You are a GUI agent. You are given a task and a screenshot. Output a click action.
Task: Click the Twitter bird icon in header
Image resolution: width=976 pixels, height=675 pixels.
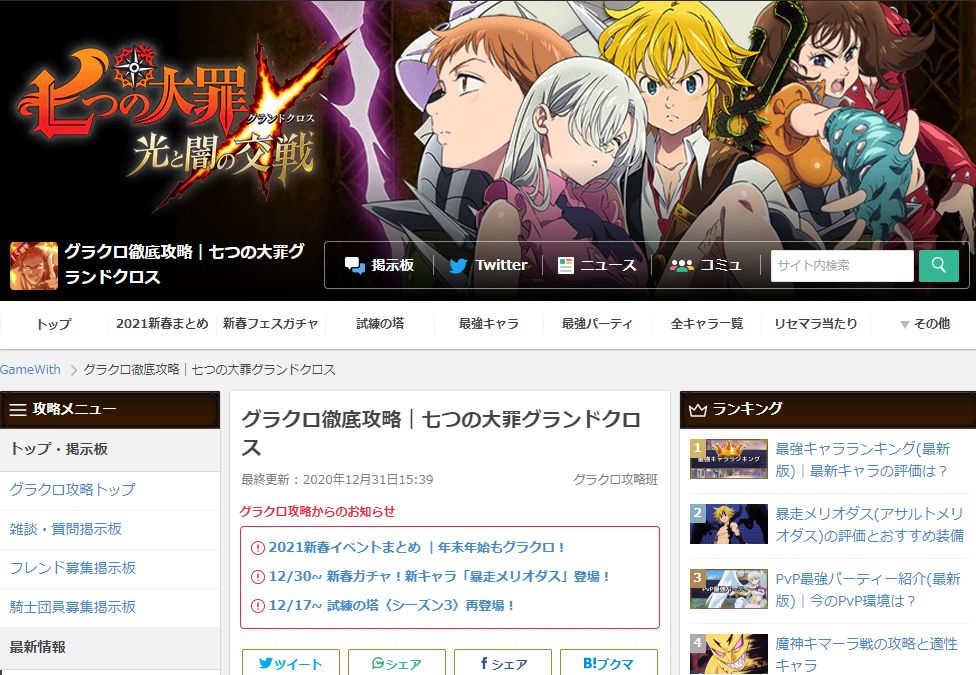point(458,266)
